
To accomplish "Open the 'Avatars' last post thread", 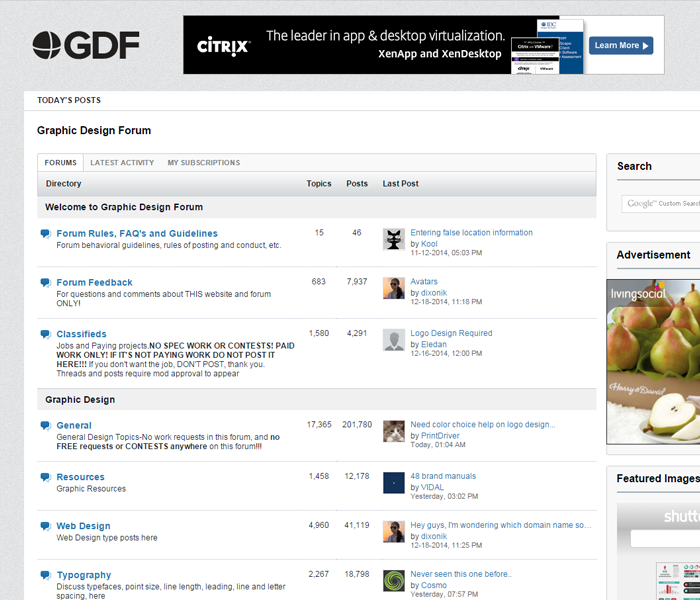I will click(x=424, y=282).
